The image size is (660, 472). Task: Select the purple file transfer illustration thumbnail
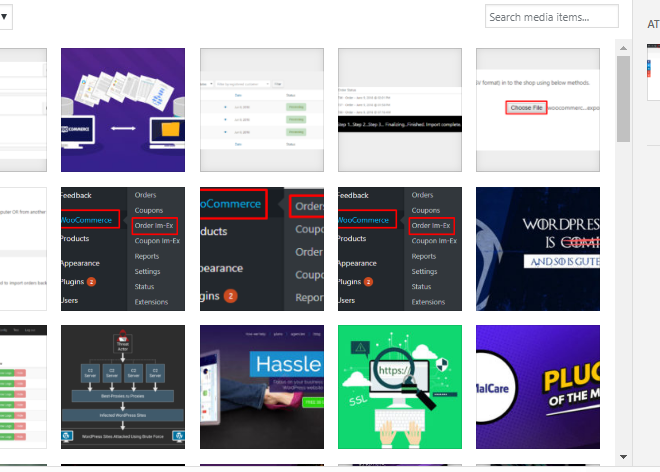(123, 110)
